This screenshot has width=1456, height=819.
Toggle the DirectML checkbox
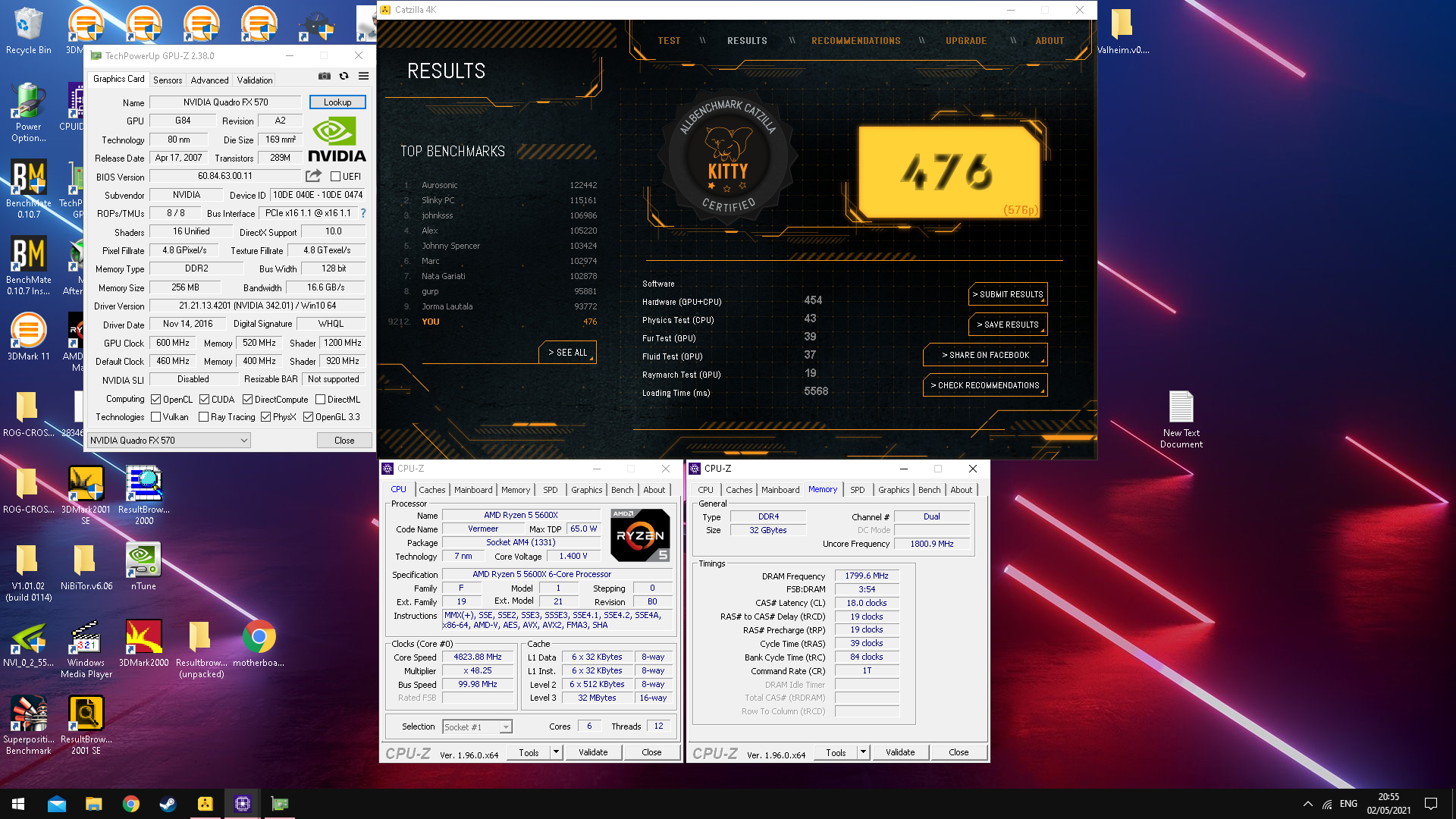(320, 400)
